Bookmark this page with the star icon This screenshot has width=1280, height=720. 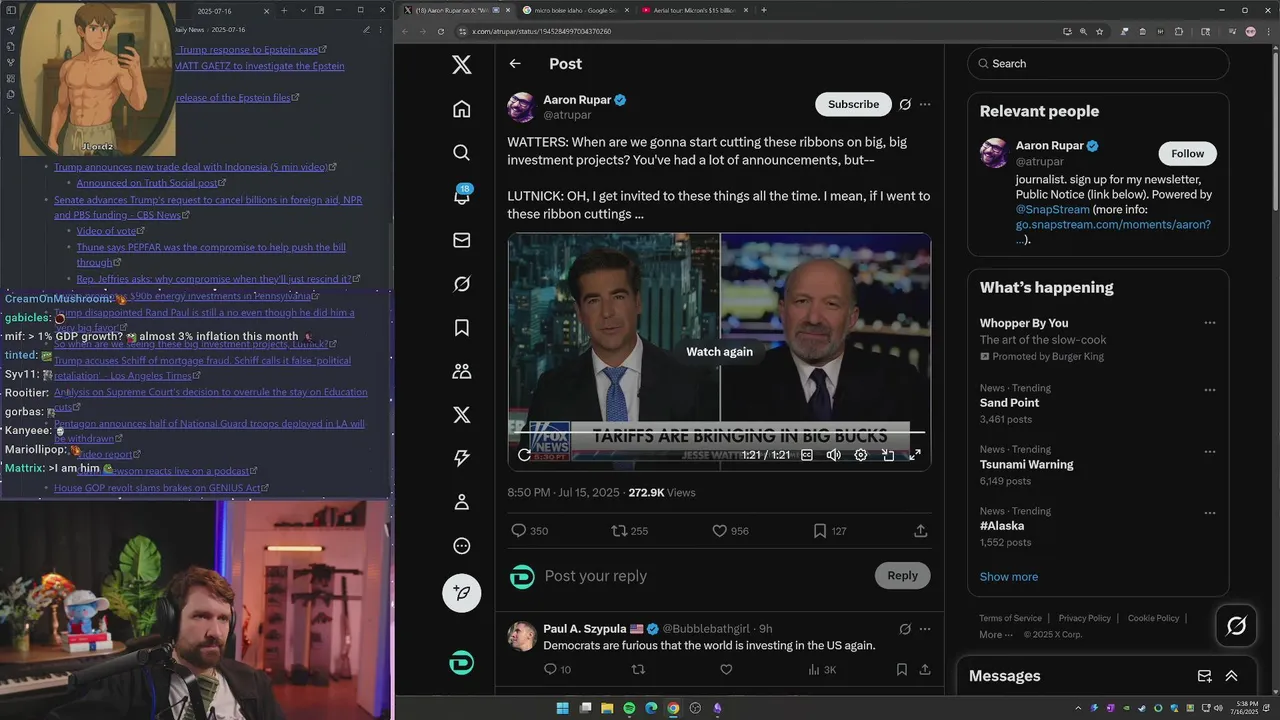click(1099, 31)
